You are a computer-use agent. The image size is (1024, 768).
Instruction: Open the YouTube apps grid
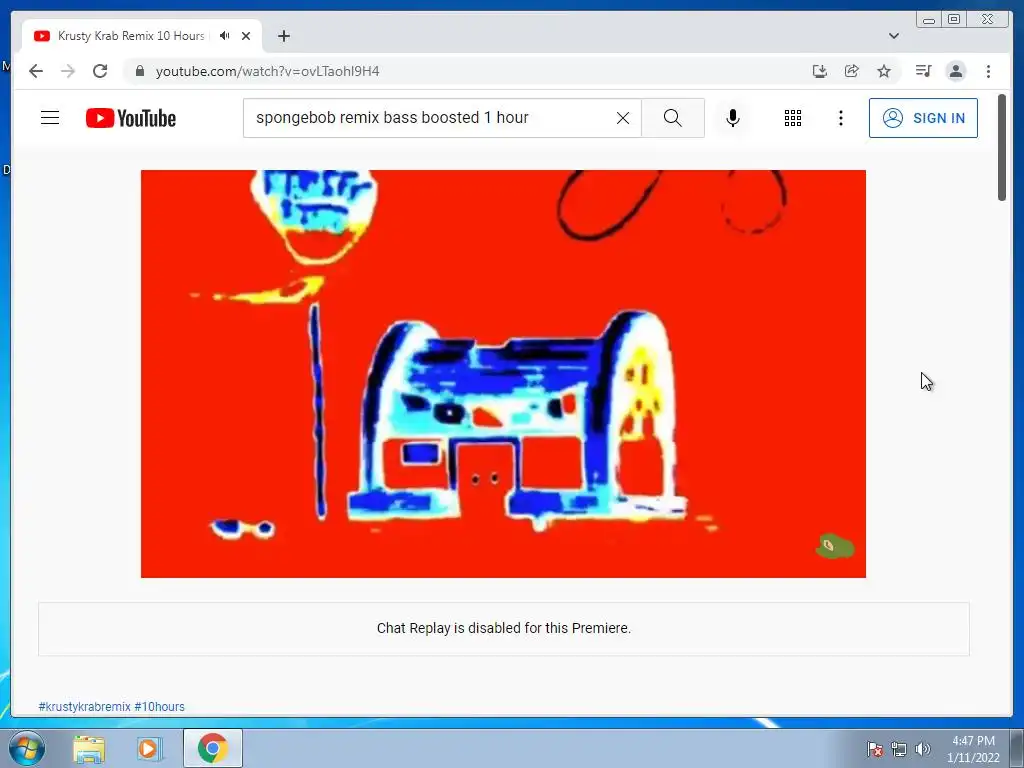793,118
